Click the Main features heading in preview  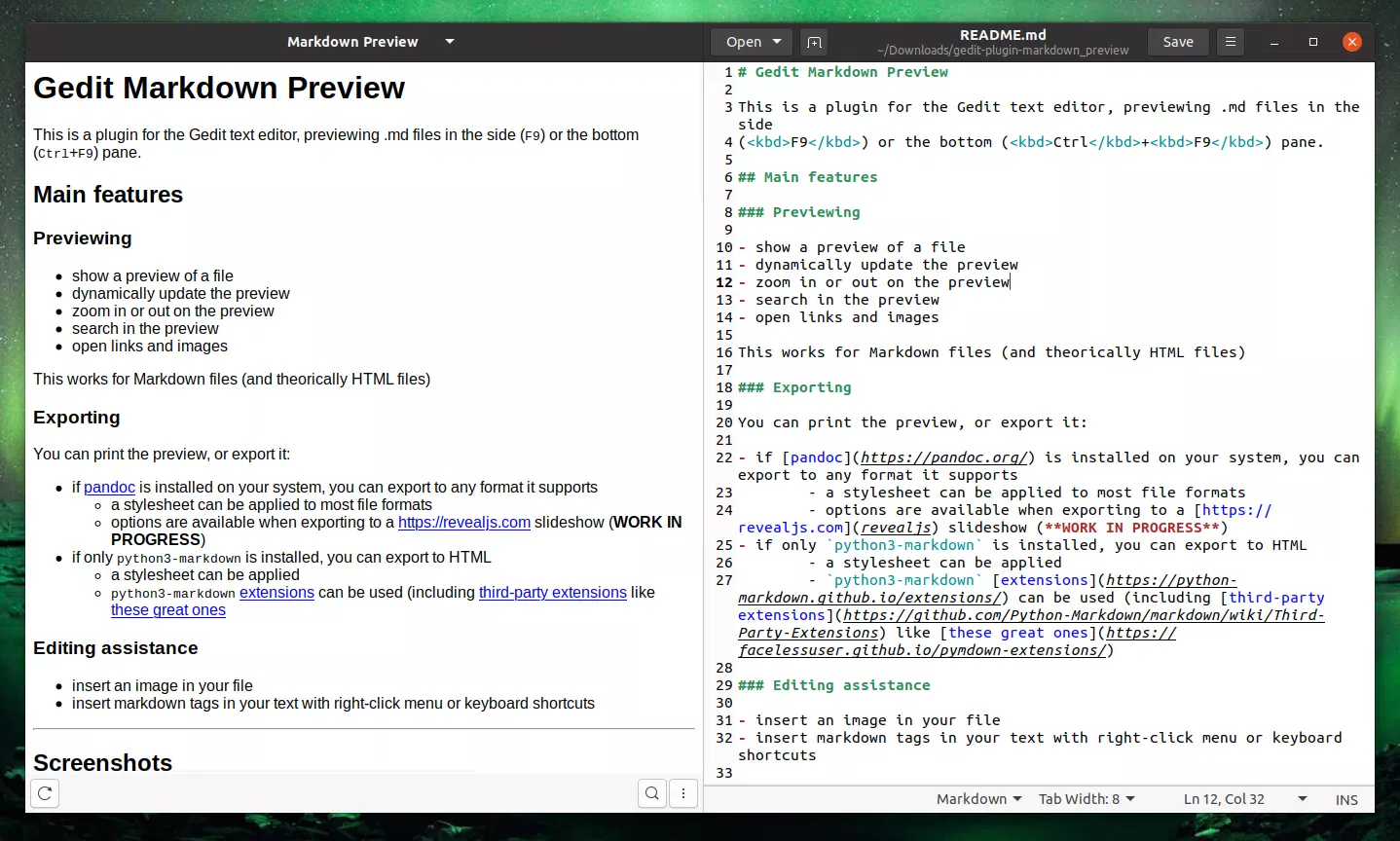108,195
